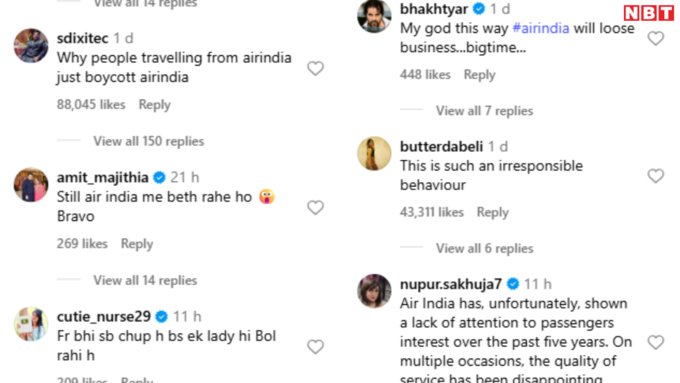
Task: View the 88,045 likes list
Action: [91, 105]
